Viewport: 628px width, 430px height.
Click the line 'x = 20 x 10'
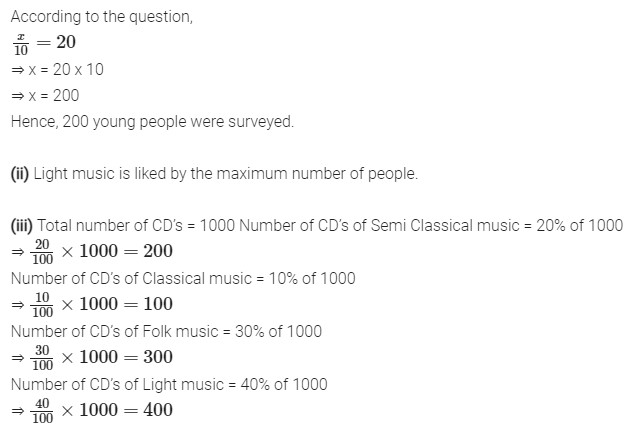pos(57,70)
